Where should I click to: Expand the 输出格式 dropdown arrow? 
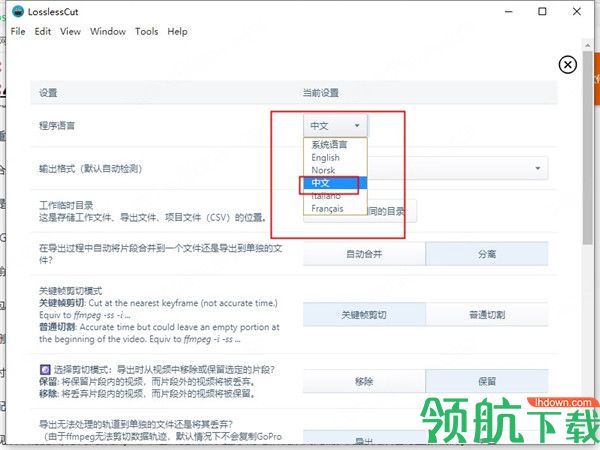pos(538,168)
